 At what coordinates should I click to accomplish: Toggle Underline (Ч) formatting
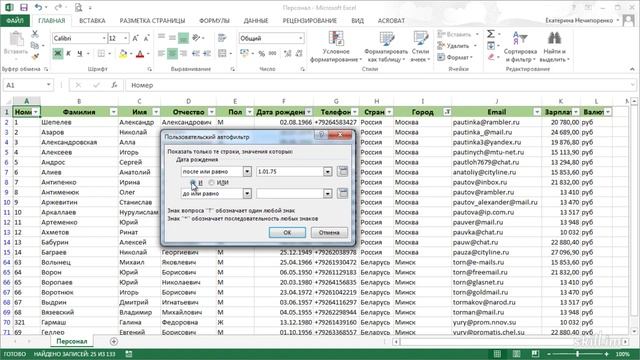(x=80, y=53)
